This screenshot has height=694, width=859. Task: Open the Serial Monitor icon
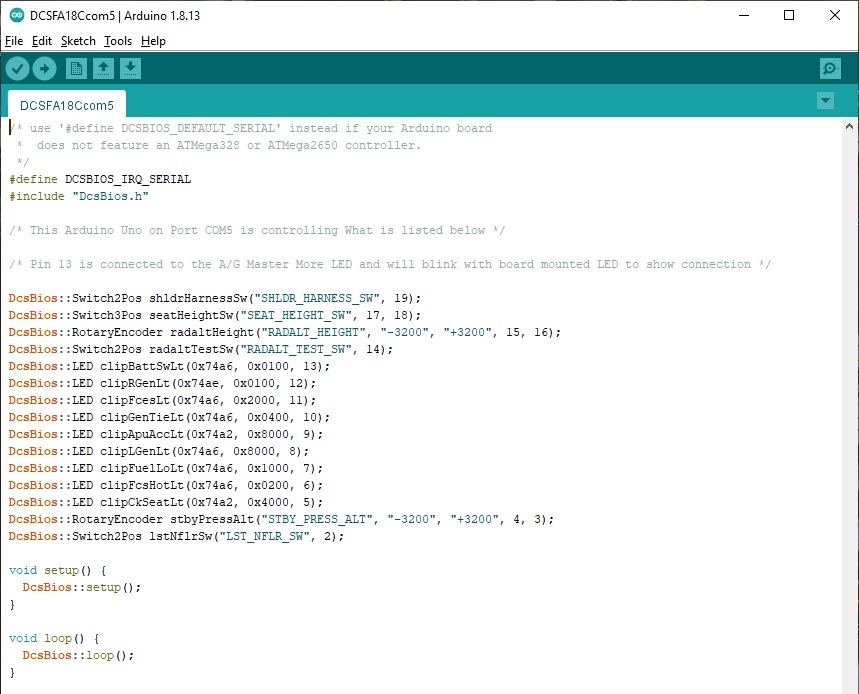click(831, 68)
